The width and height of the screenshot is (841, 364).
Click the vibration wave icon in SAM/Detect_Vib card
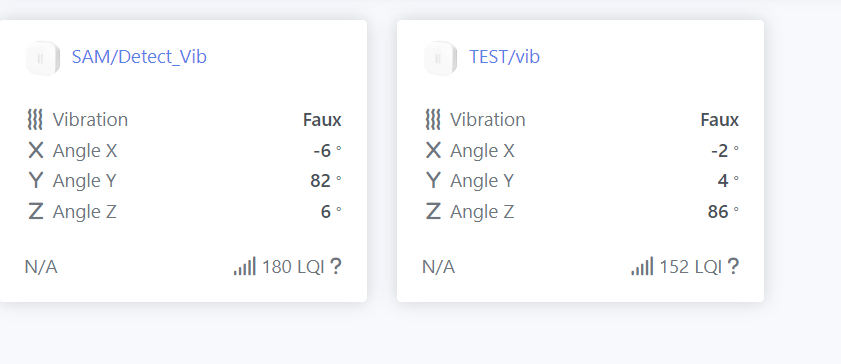pyautogui.click(x=35, y=120)
